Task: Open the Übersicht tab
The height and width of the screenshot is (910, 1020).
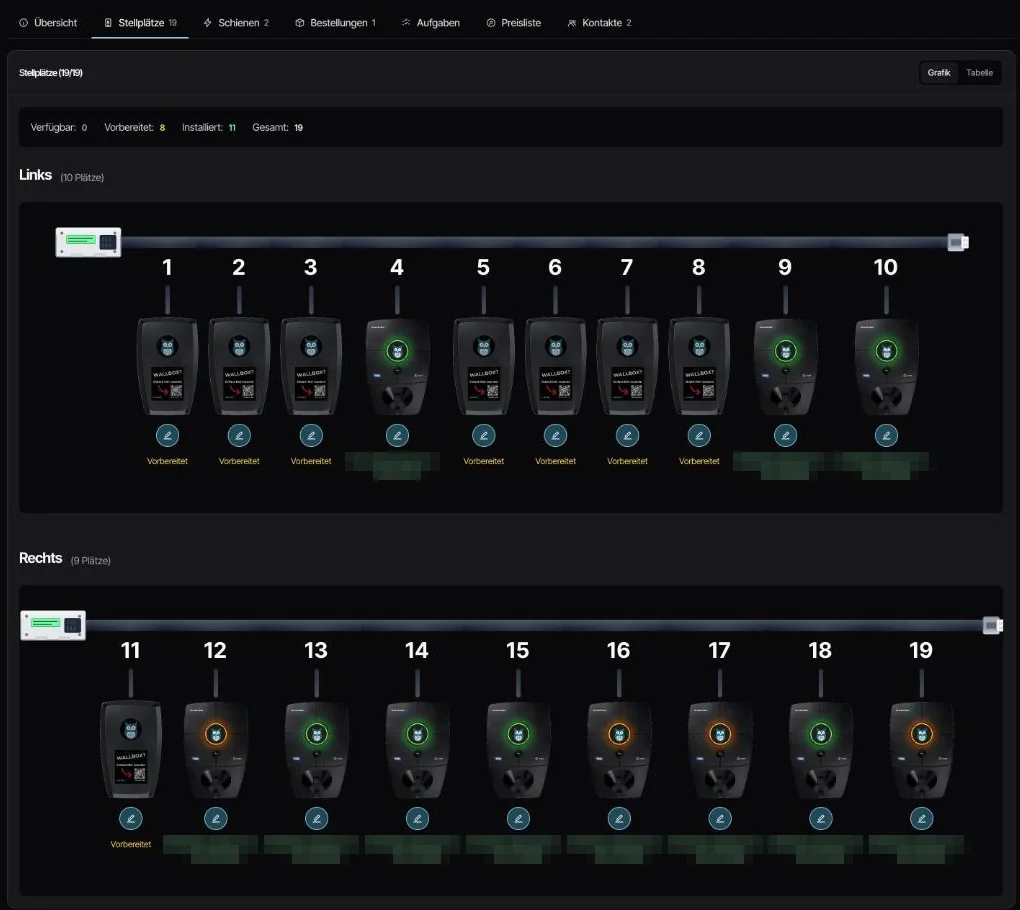Action: click(x=48, y=23)
